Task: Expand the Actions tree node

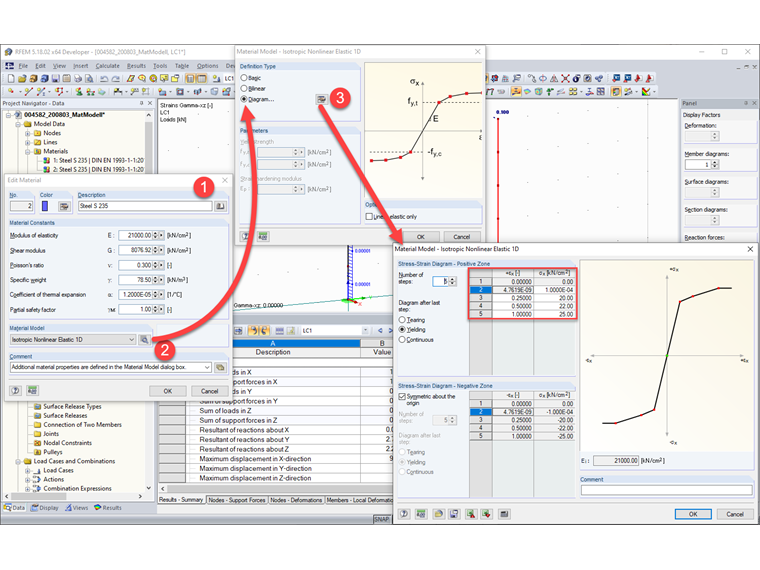Action: [28, 480]
